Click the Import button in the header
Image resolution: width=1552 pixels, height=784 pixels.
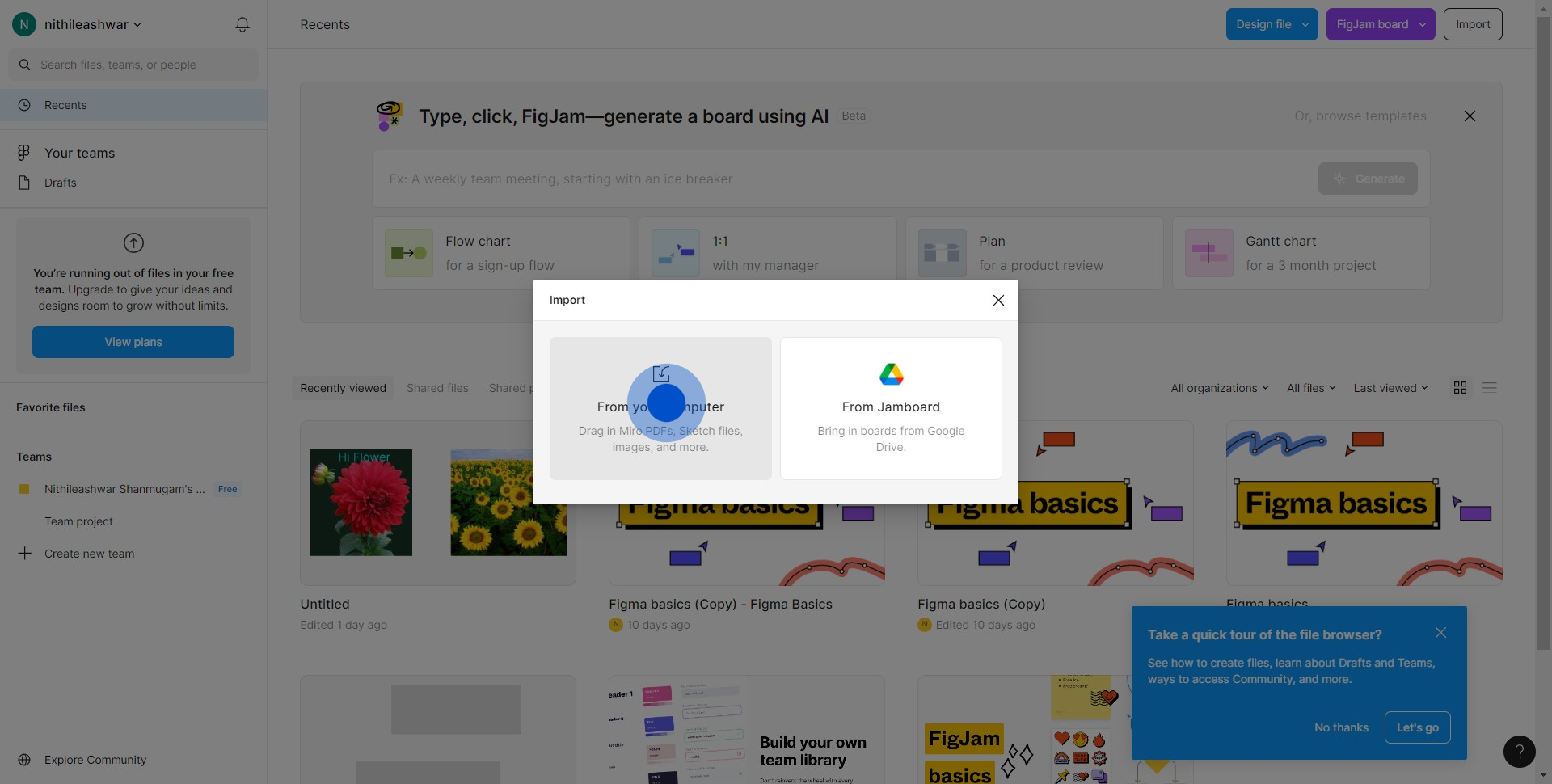pos(1473,24)
